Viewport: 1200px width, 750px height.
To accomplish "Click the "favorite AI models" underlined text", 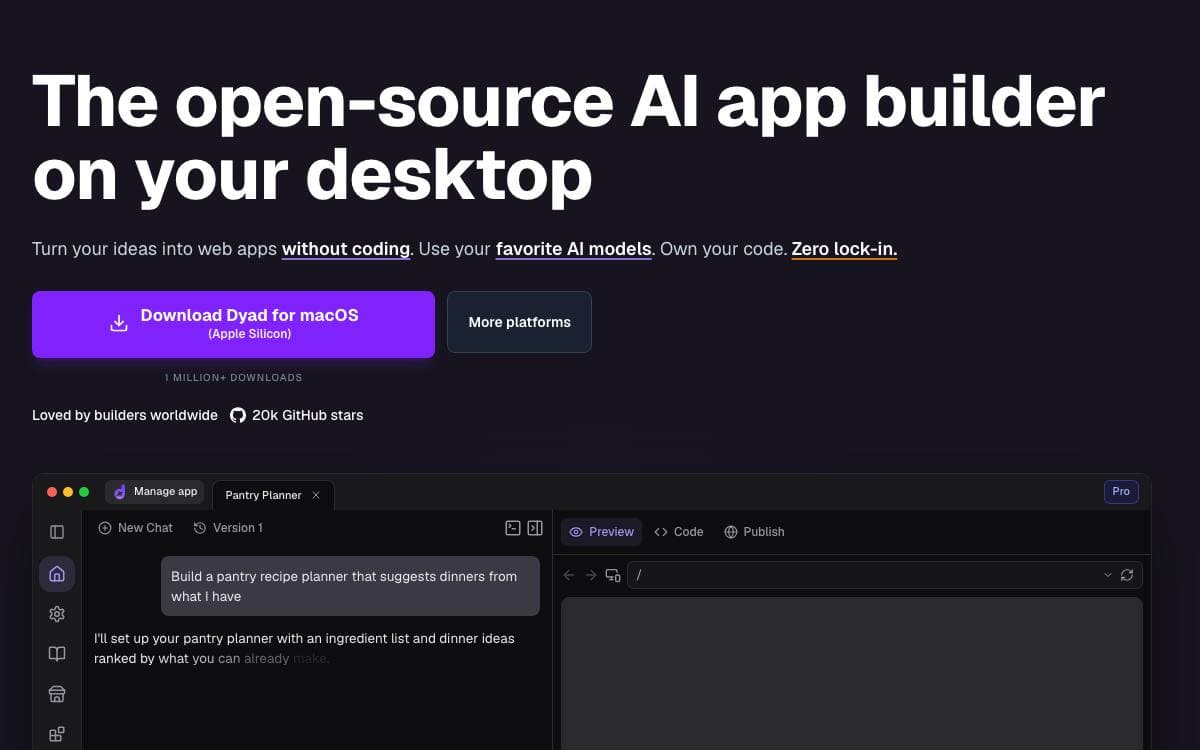I will (x=574, y=249).
